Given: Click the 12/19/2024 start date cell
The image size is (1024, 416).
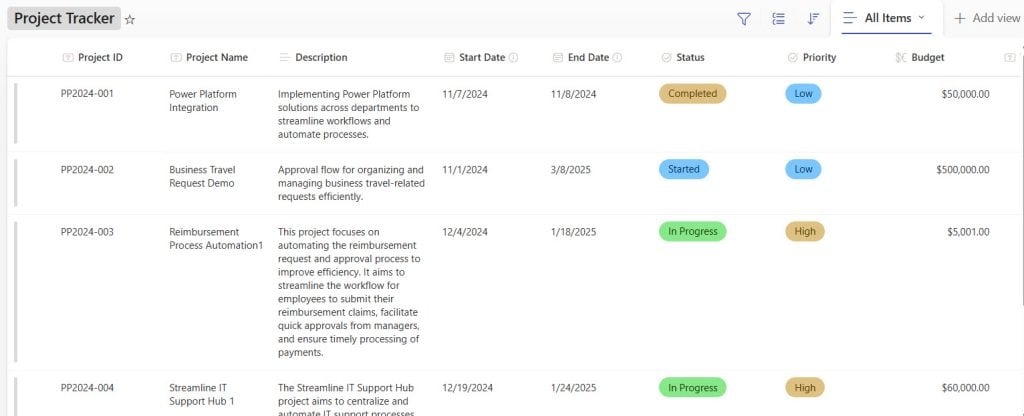Looking at the screenshot, I should (468, 388).
